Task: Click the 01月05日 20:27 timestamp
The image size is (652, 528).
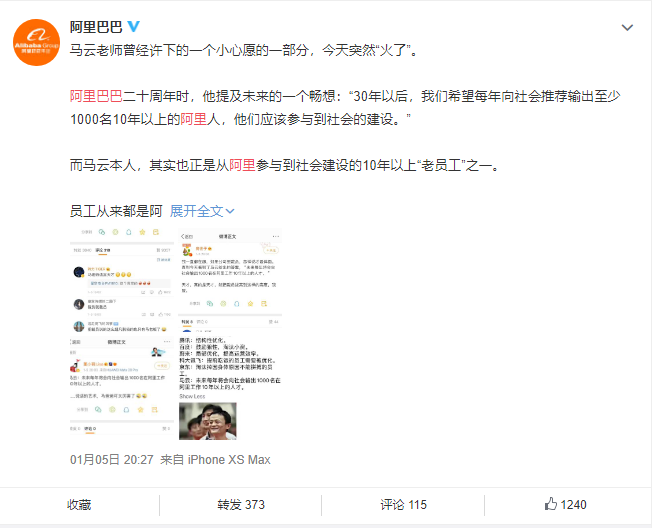Action: point(111,459)
